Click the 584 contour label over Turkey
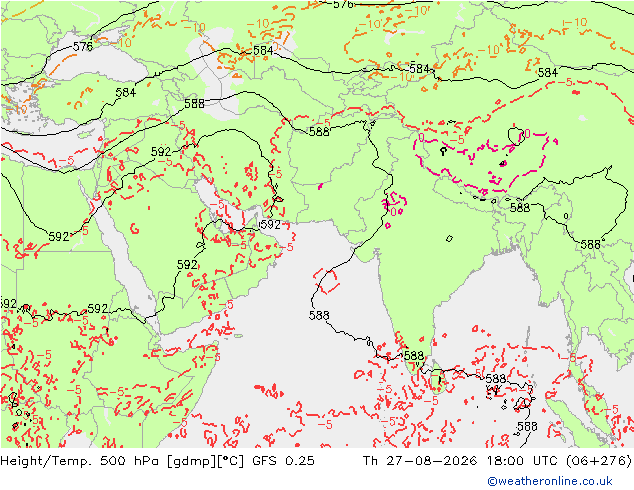Screen dimensions: 634x490 click(x=125, y=93)
